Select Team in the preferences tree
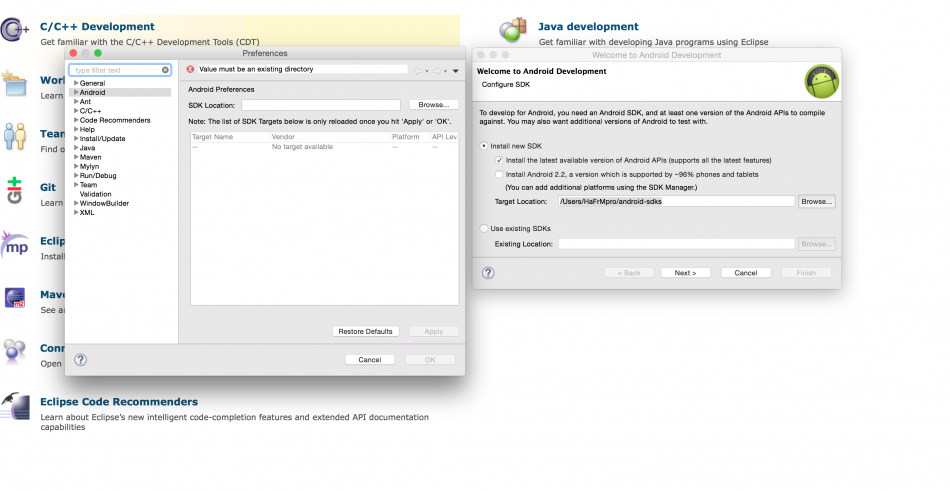950x491 pixels. tap(88, 185)
